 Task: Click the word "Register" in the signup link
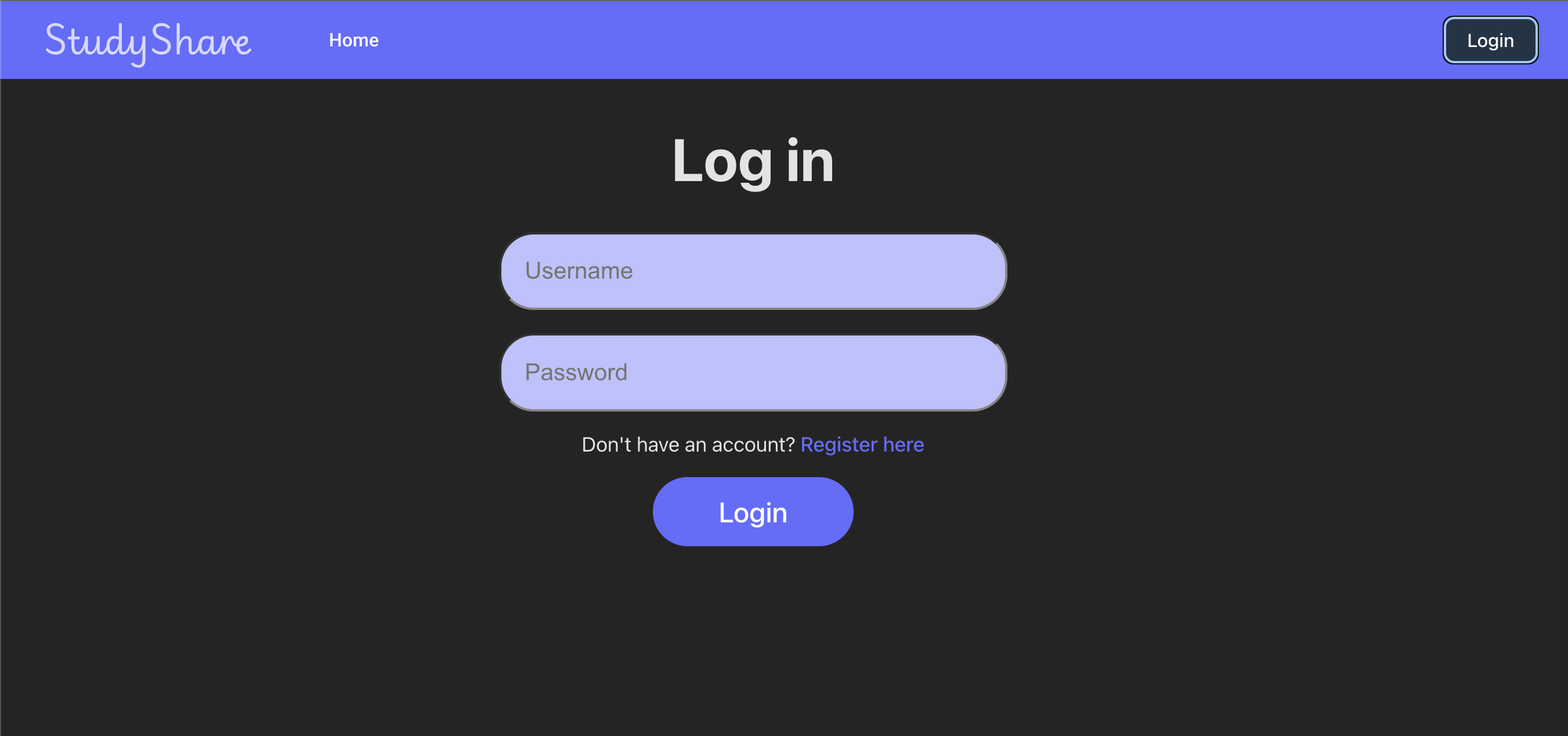point(839,445)
